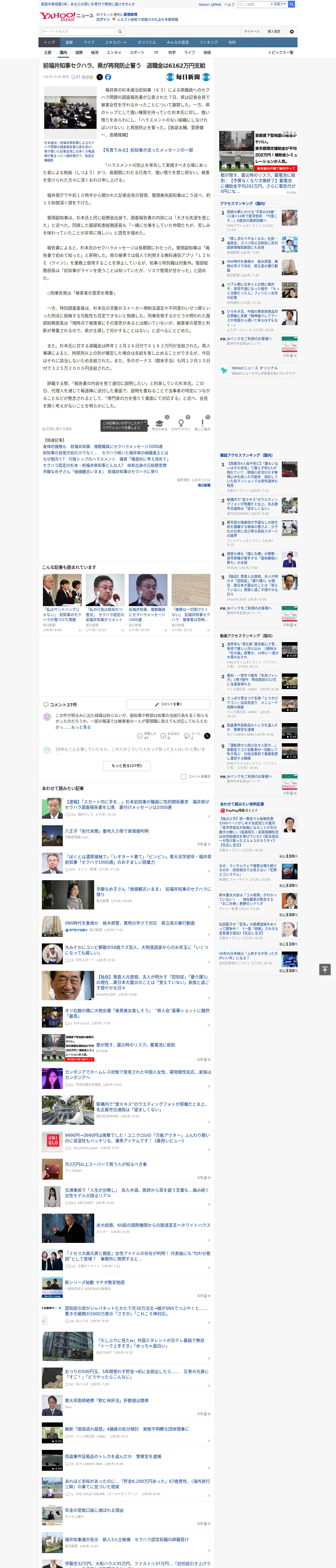
Task: Open 米大統領、60超の国際機関 article
Action: pos(153,1225)
